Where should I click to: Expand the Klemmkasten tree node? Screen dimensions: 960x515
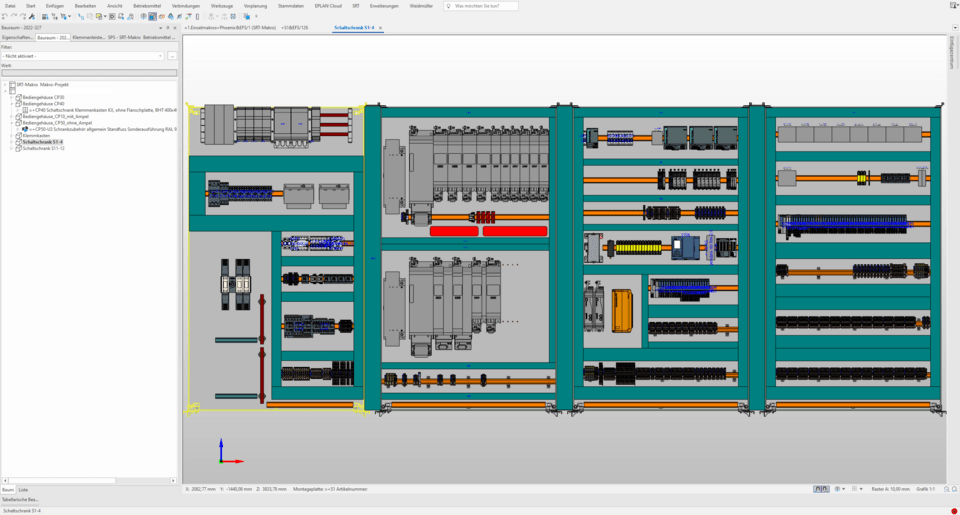coord(12,135)
